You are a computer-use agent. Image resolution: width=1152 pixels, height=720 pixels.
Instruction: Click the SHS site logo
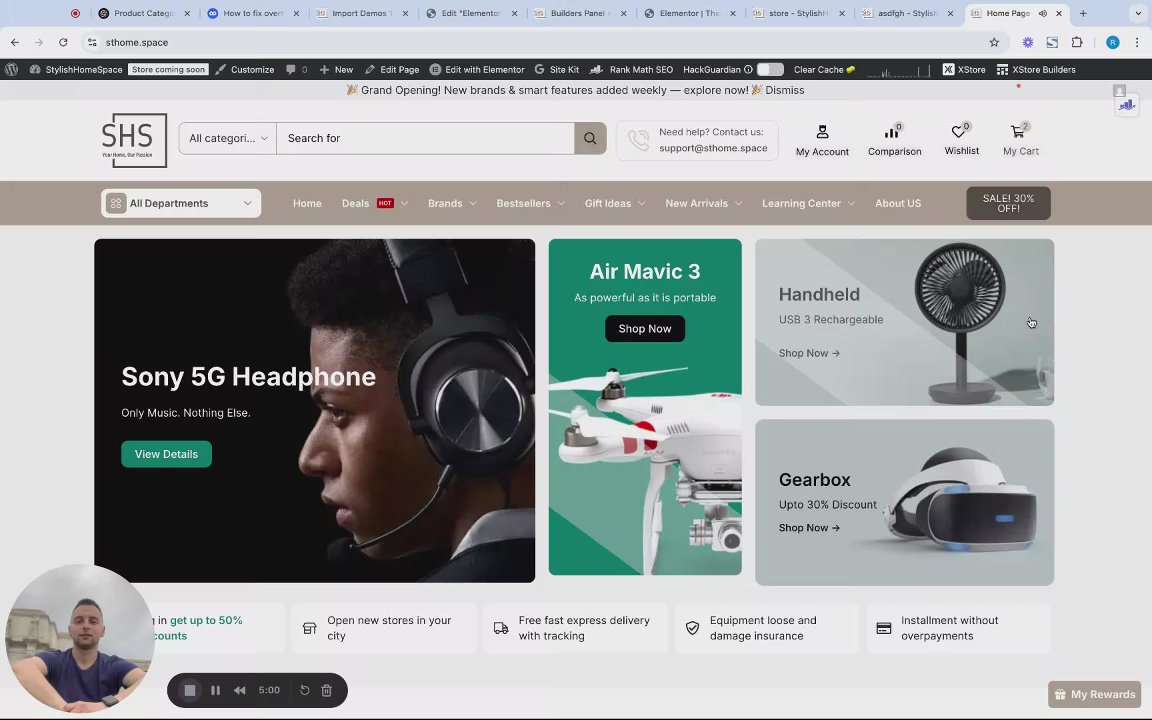click(x=134, y=140)
